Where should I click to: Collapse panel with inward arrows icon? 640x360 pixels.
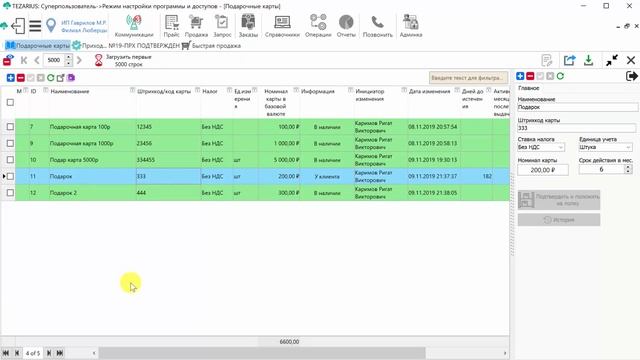(x=611, y=60)
